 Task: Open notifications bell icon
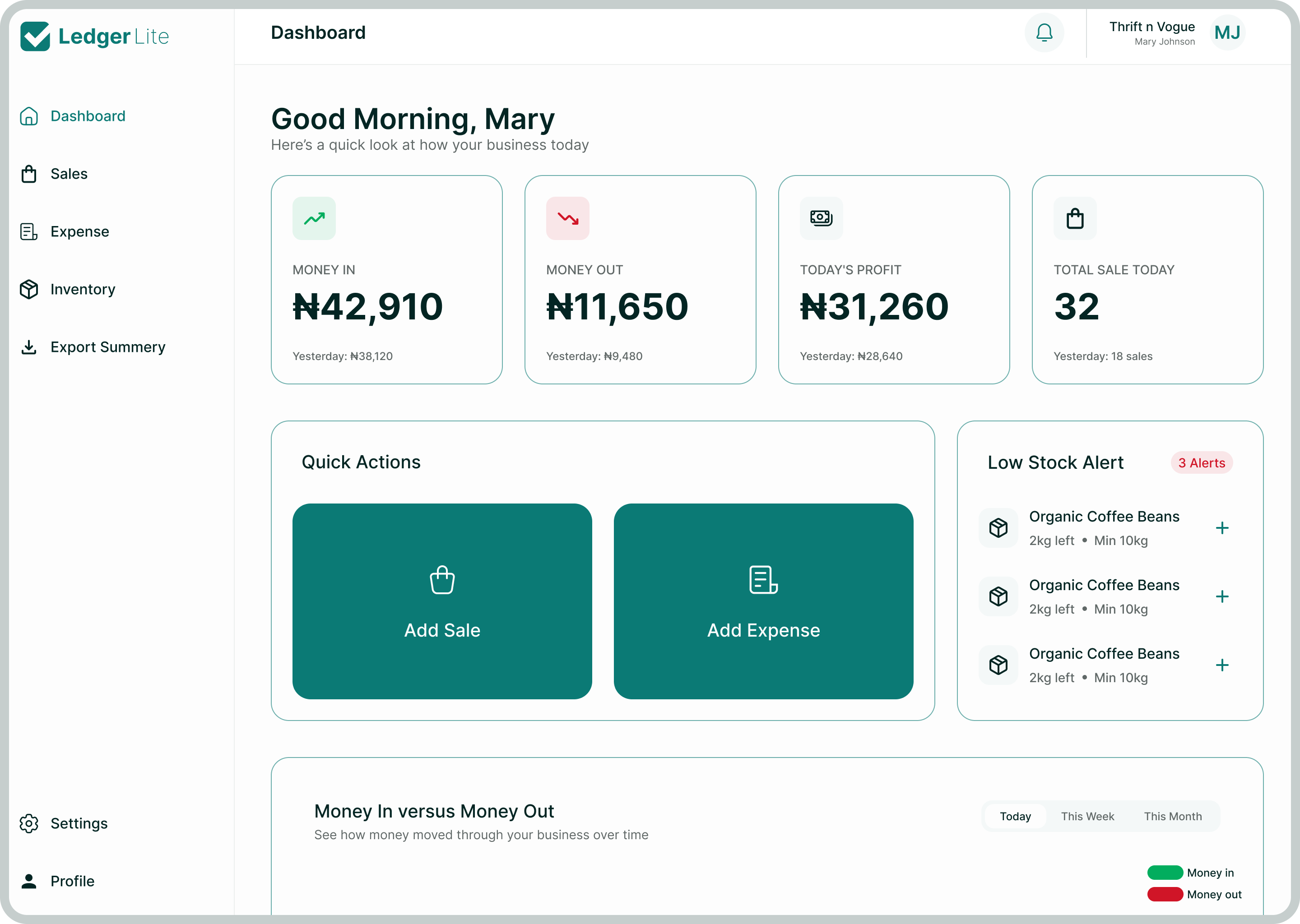(x=1044, y=32)
